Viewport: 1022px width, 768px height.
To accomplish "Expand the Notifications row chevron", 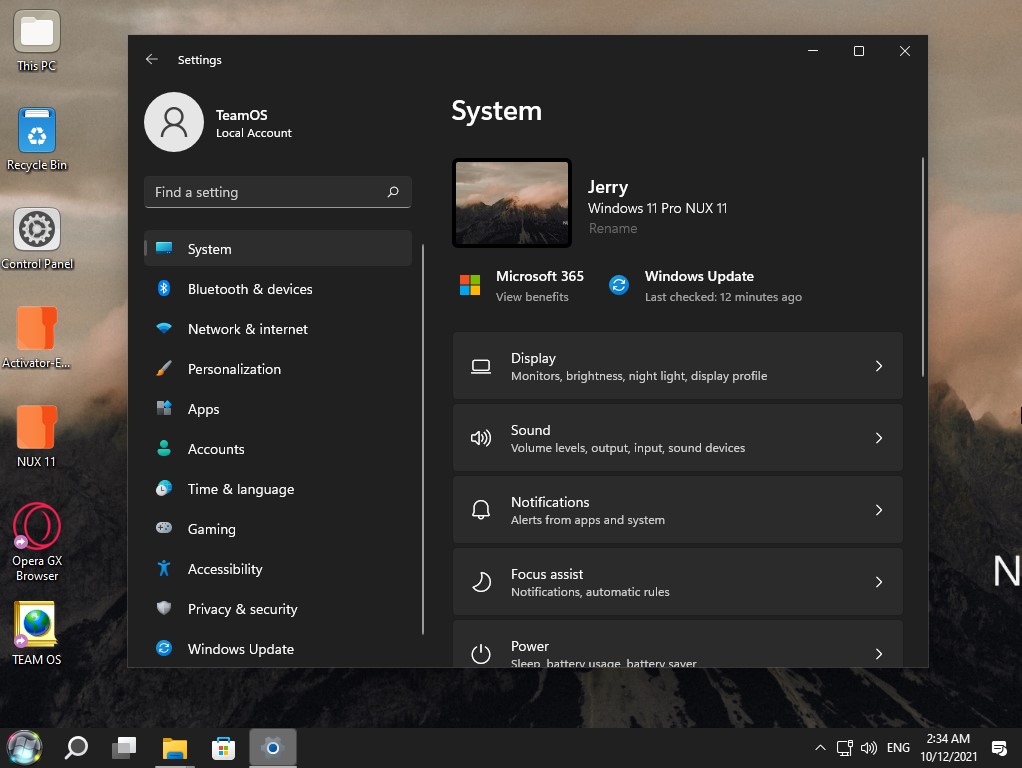I will (879, 510).
